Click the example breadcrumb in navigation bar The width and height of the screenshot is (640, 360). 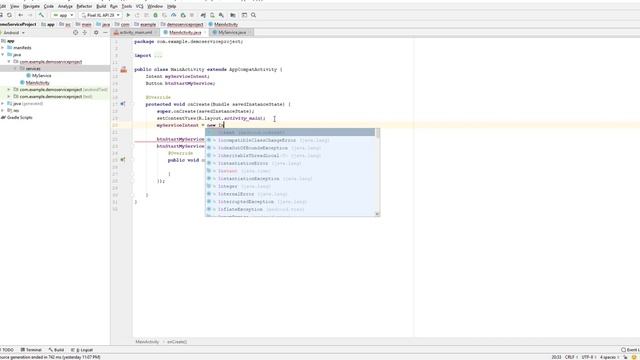145,24
